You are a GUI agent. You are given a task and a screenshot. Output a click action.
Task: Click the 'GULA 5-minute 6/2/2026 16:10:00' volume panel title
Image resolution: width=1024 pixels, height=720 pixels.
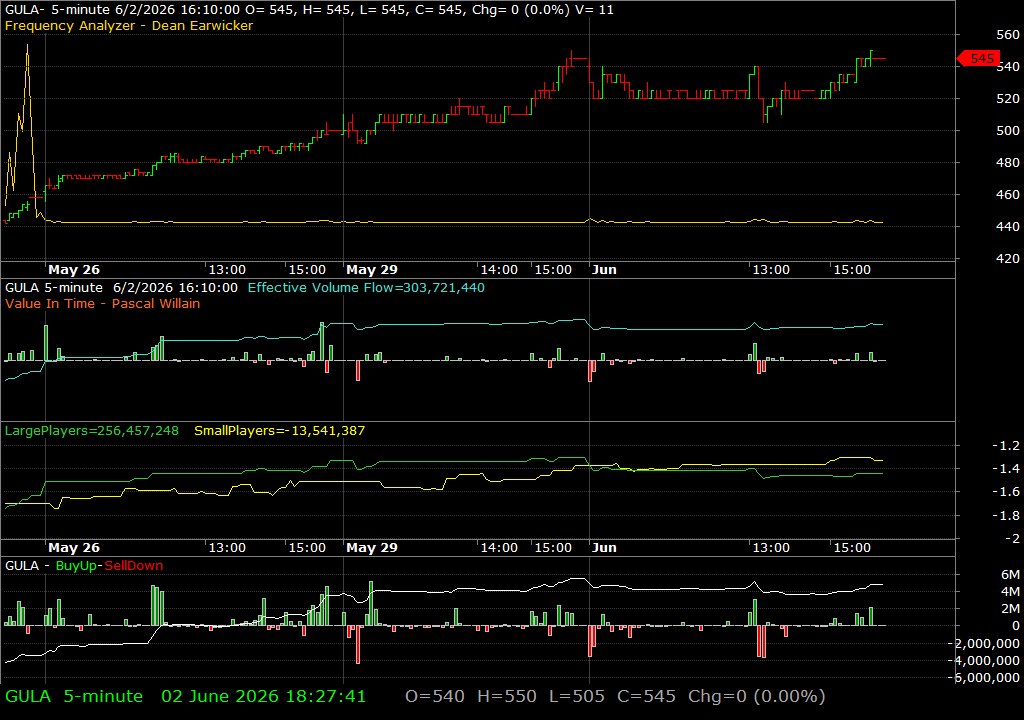(x=121, y=287)
